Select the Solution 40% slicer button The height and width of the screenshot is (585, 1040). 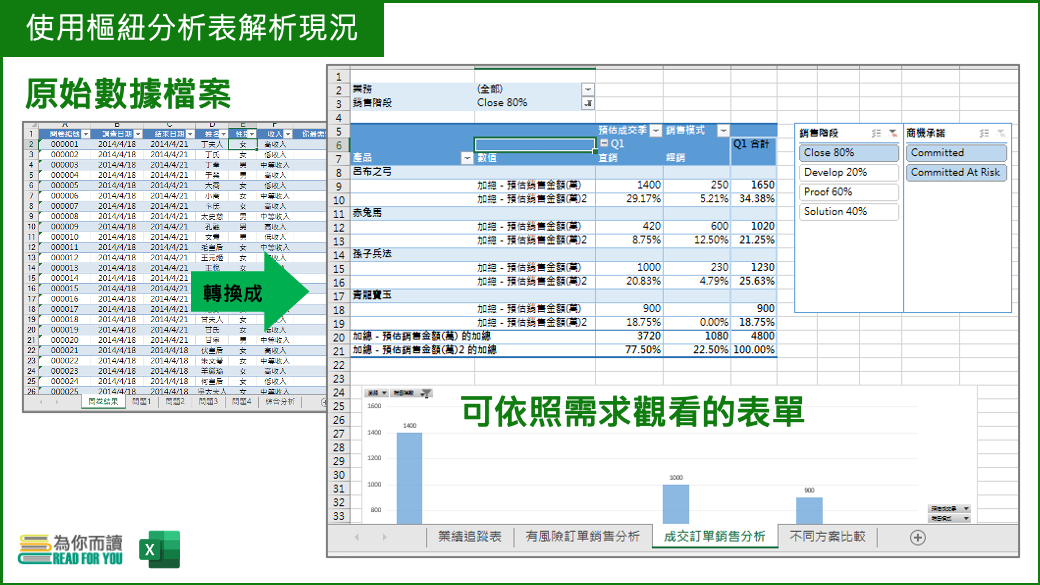tap(848, 212)
